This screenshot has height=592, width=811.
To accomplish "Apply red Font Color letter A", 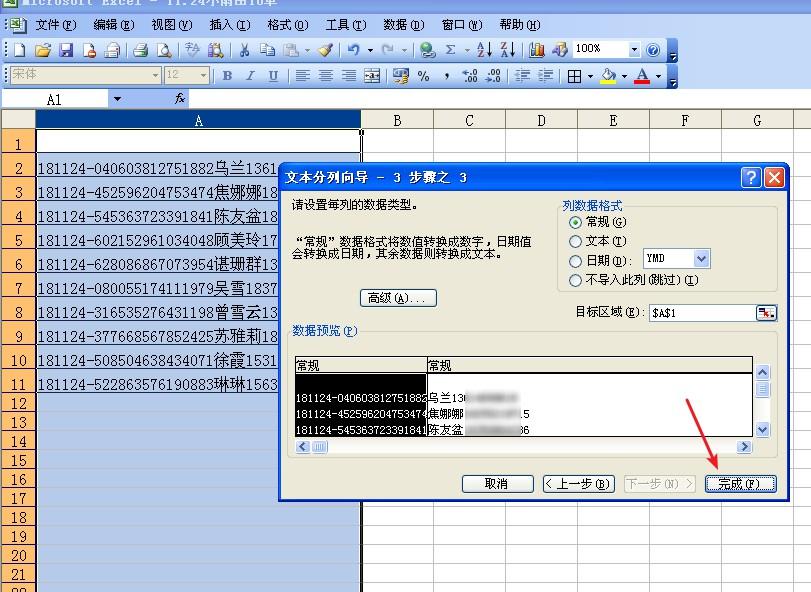I will tap(642, 77).
